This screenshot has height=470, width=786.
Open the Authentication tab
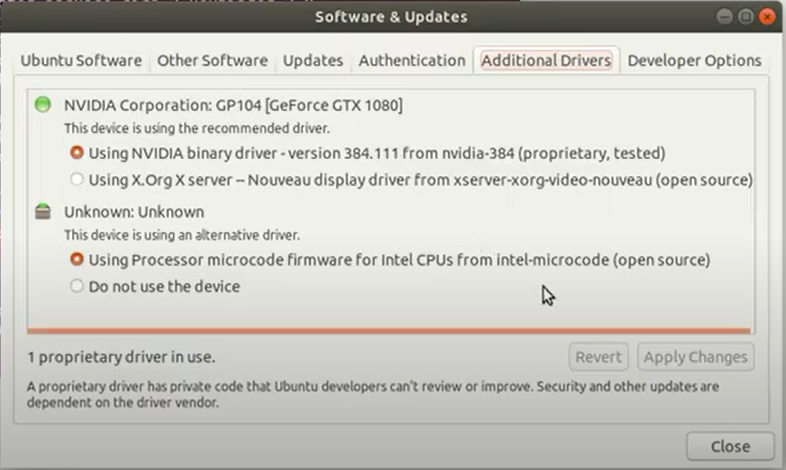point(412,61)
